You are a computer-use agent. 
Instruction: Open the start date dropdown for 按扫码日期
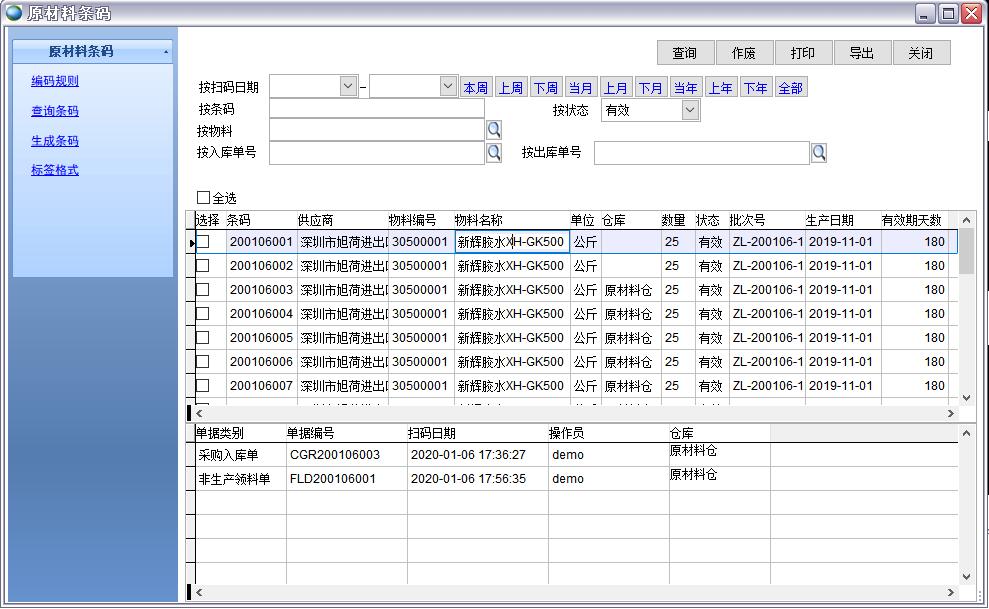348,87
